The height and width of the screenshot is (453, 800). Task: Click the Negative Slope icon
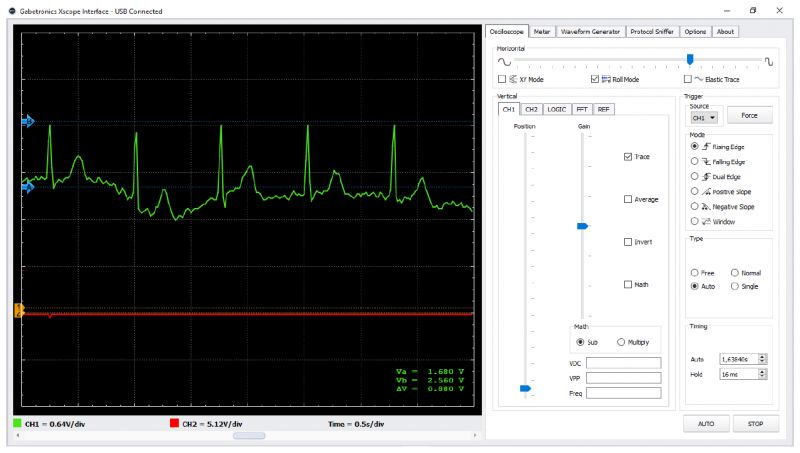point(706,207)
